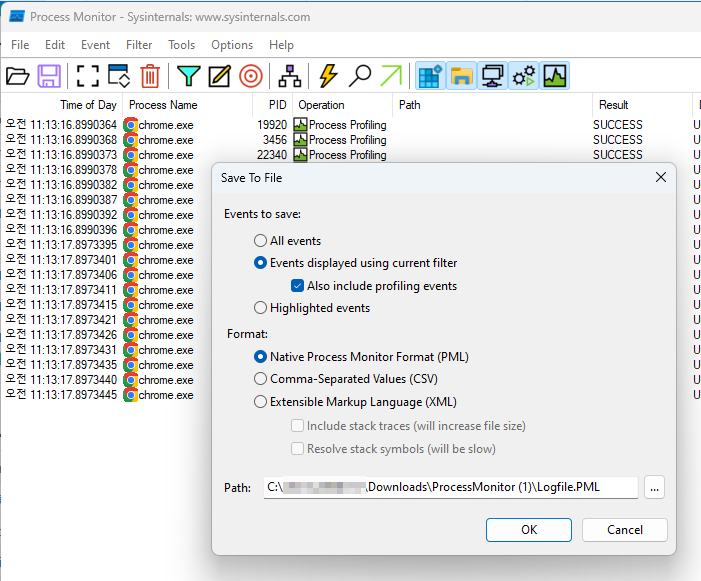Select the event row at 11:13:16.8990364
Image resolution: width=701 pixels, height=581 pixels.
pyautogui.click(x=350, y=125)
